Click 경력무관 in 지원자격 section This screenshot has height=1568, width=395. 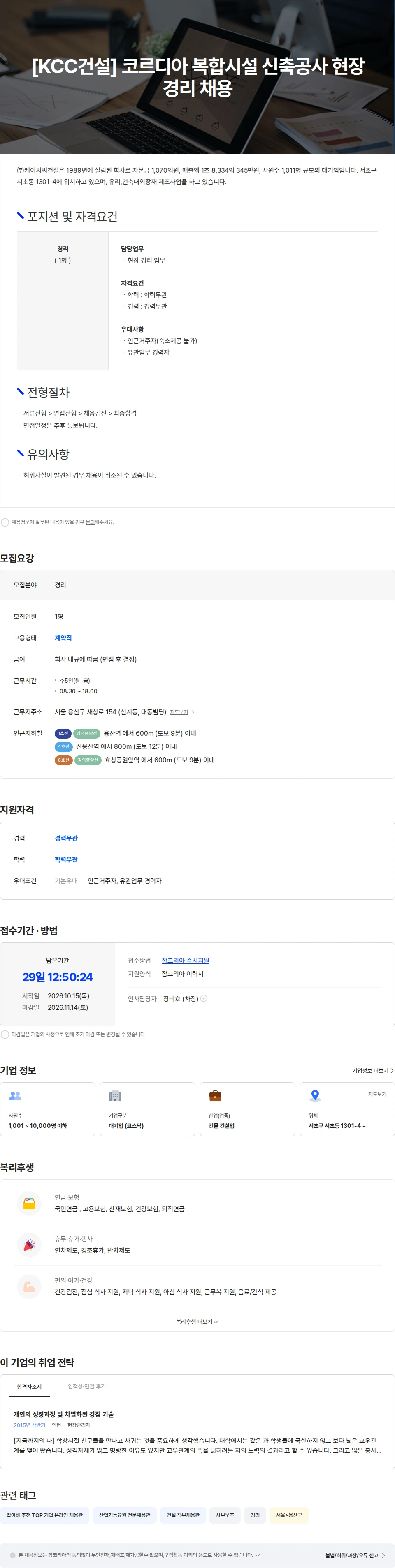[x=66, y=838]
